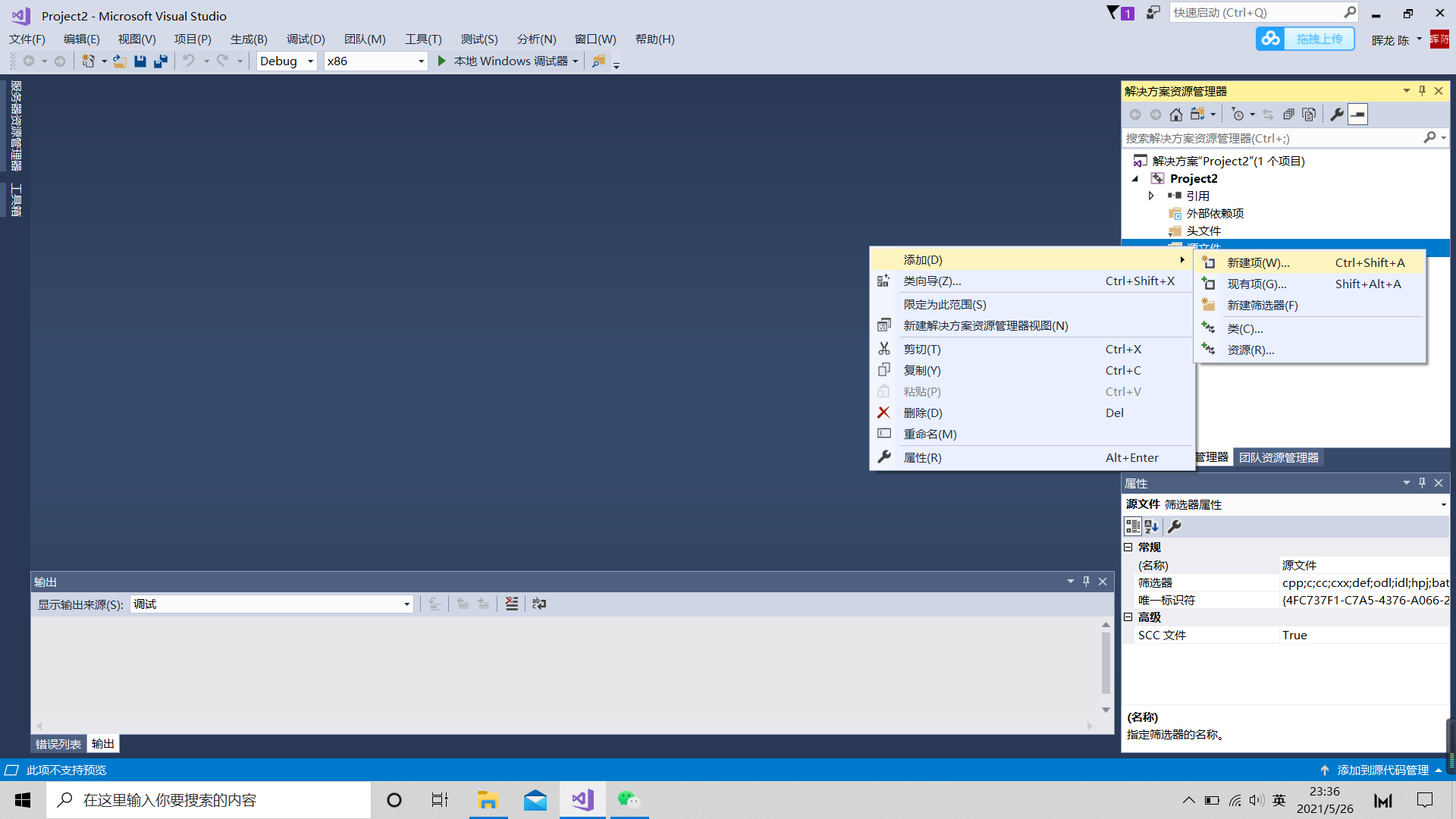Click the Output panel vertical scrollbar
The image size is (1456, 819).
click(1106, 664)
